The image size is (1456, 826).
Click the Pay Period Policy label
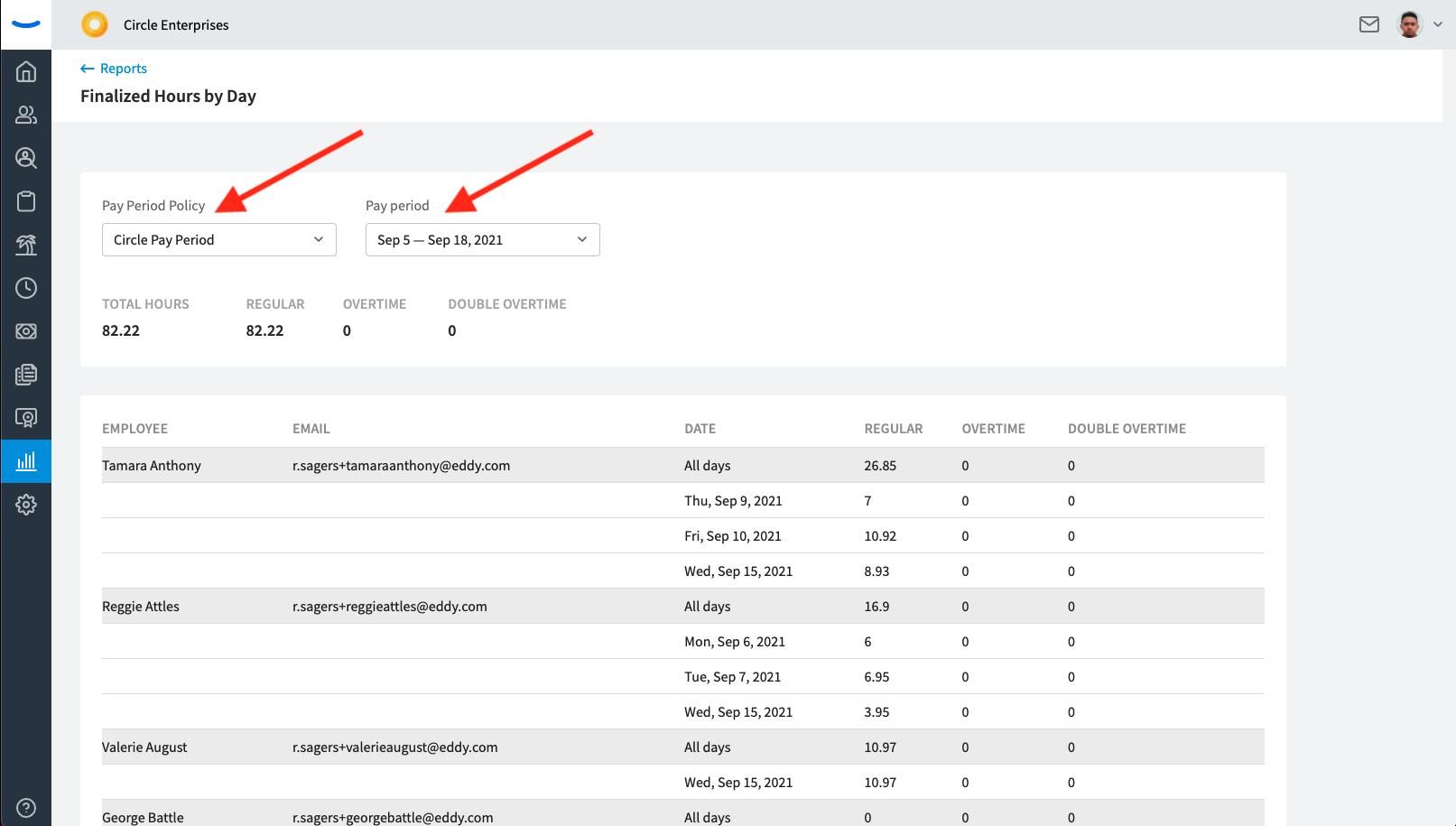click(x=153, y=206)
